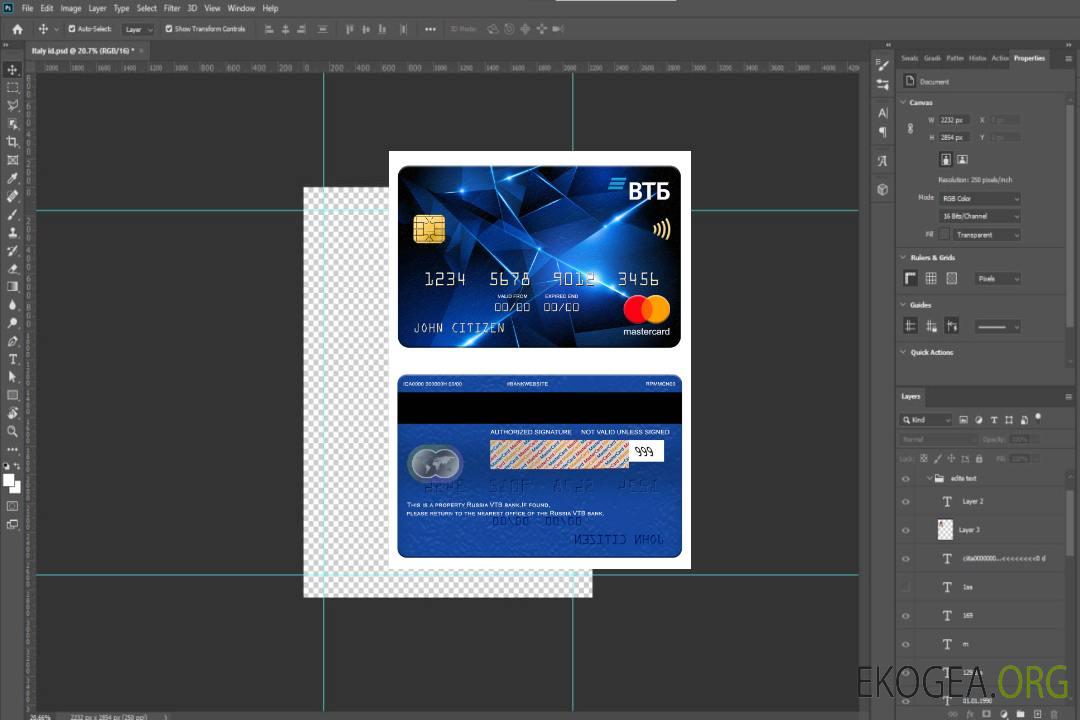1080x720 pixels.
Task: Open the Image menu
Action: (70, 8)
